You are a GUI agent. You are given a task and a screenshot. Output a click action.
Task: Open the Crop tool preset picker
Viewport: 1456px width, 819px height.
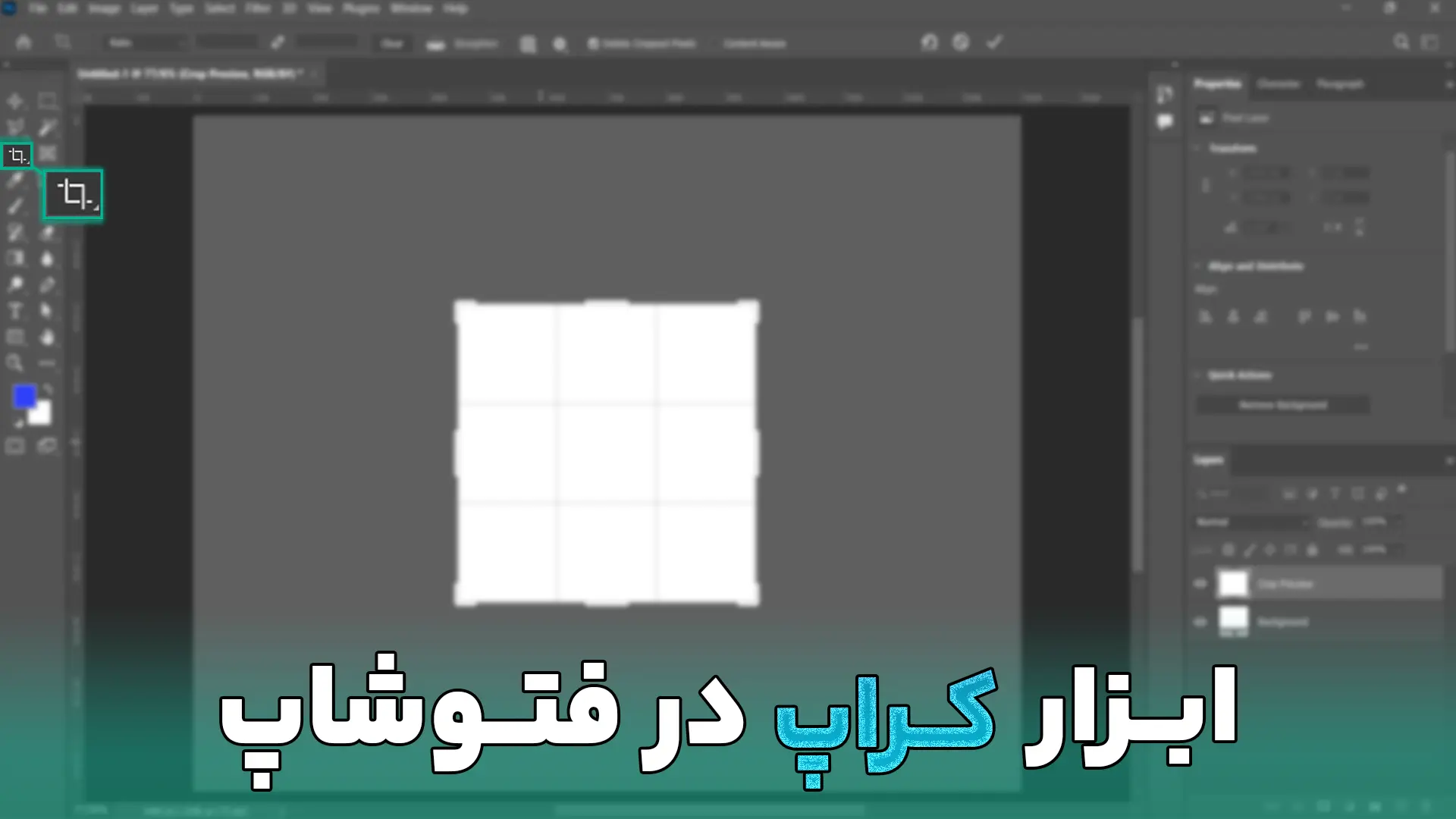coord(63,42)
